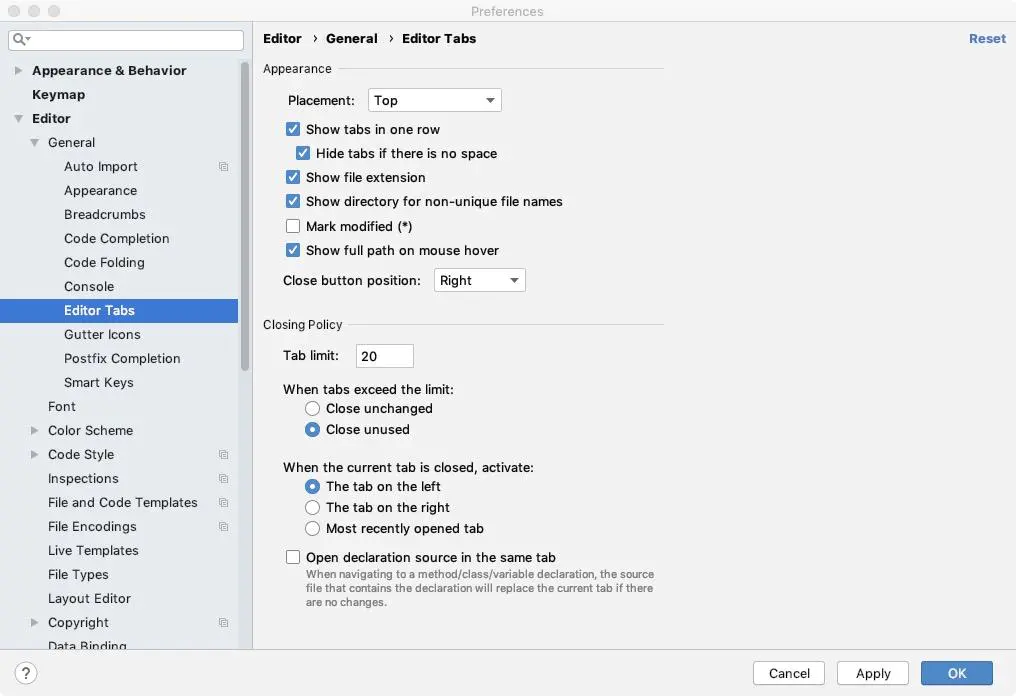This screenshot has height=696, width=1016.
Task: Click the sidebar vertical scrollbar thumb
Action: (245, 216)
